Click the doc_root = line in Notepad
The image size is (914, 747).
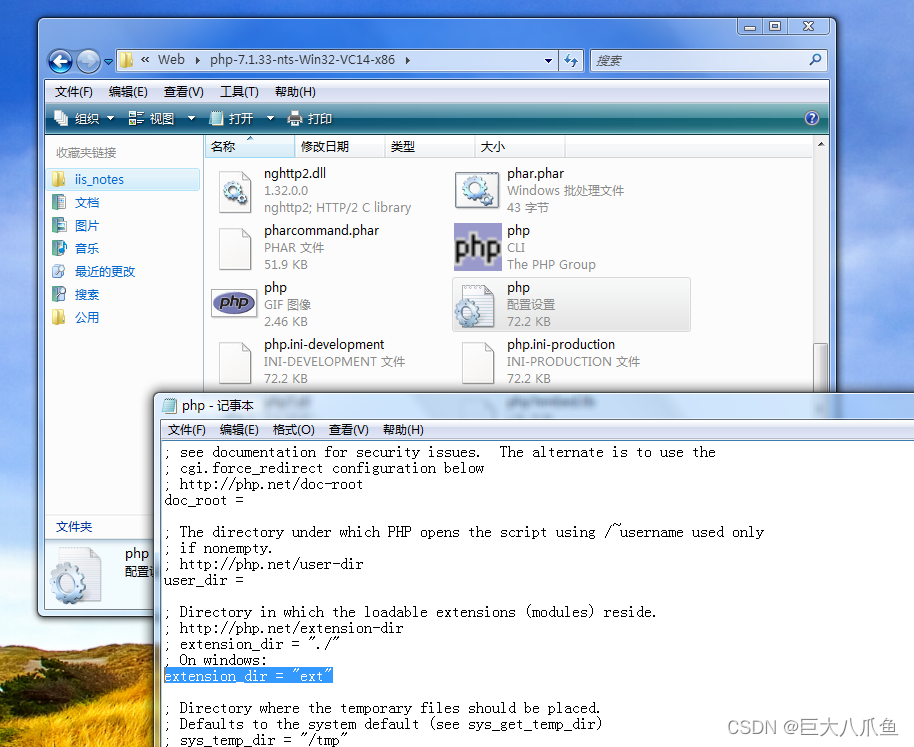204,501
